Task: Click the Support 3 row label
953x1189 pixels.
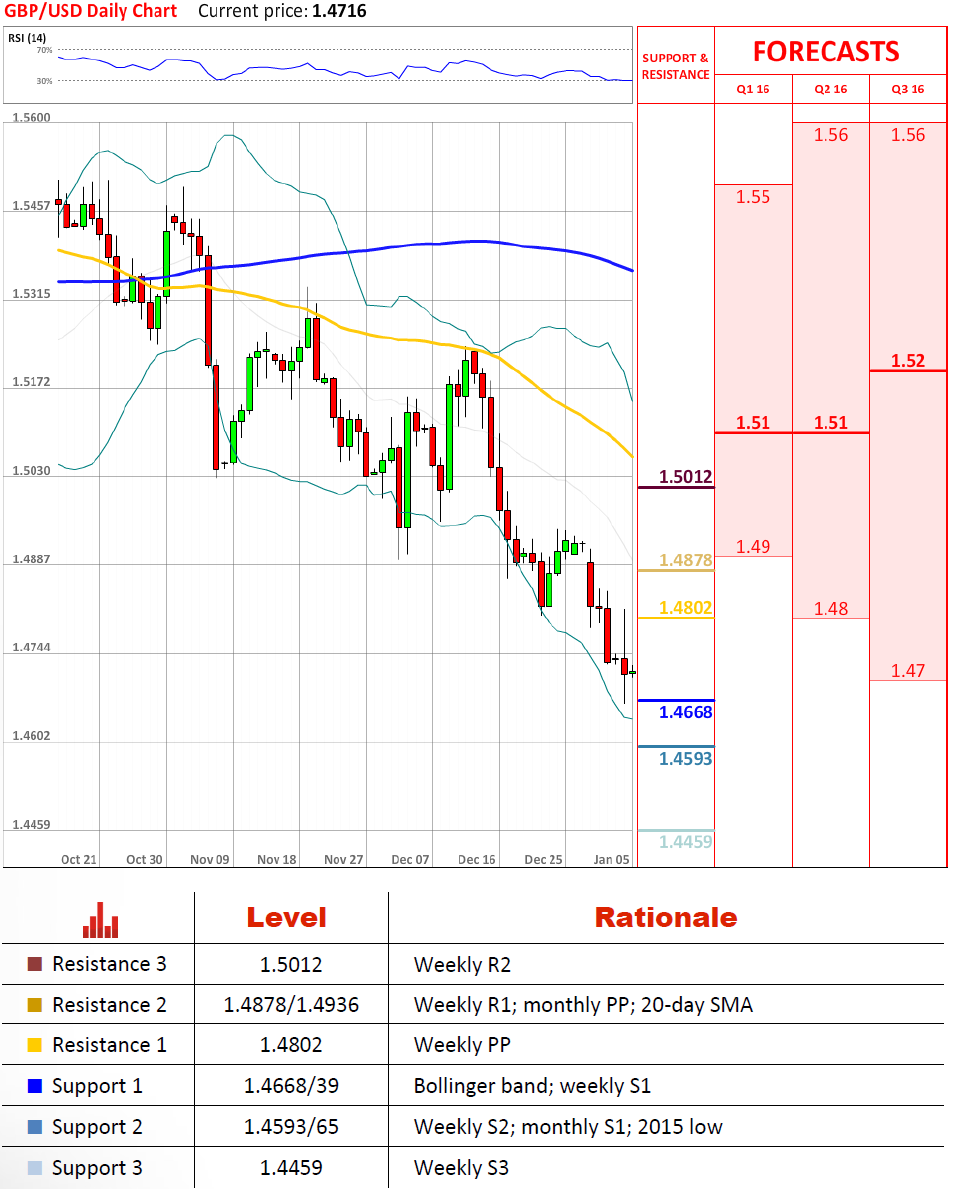Action: coord(97,1169)
